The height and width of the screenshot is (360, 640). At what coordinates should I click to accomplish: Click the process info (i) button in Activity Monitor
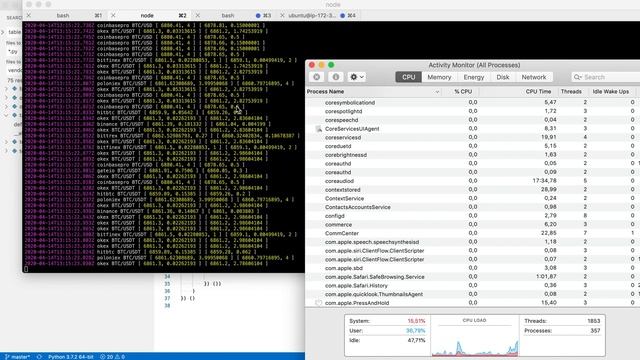tap(336, 77)
